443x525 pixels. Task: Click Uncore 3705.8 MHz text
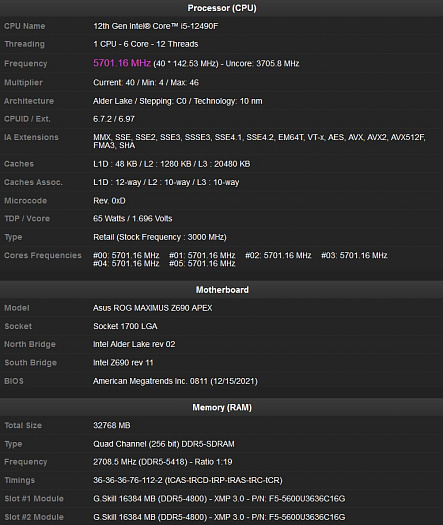tap(263, 64)
